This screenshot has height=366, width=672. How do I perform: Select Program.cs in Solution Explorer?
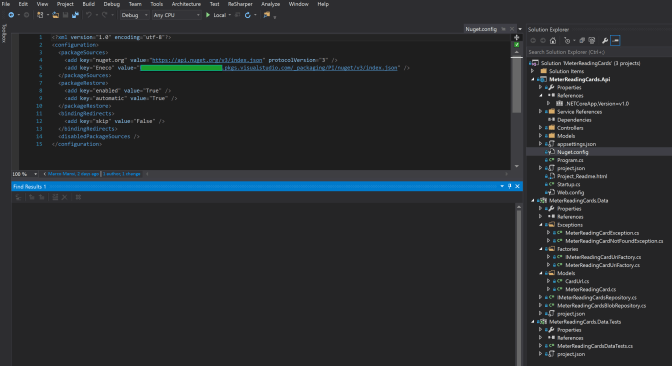570,160
